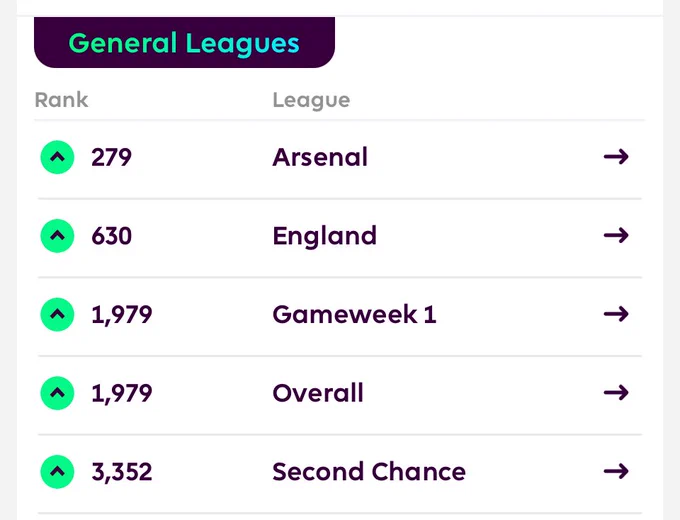Select the Gameweek 1 league name
The width and height of the screenshot is (680, 520).
point(354,314)
